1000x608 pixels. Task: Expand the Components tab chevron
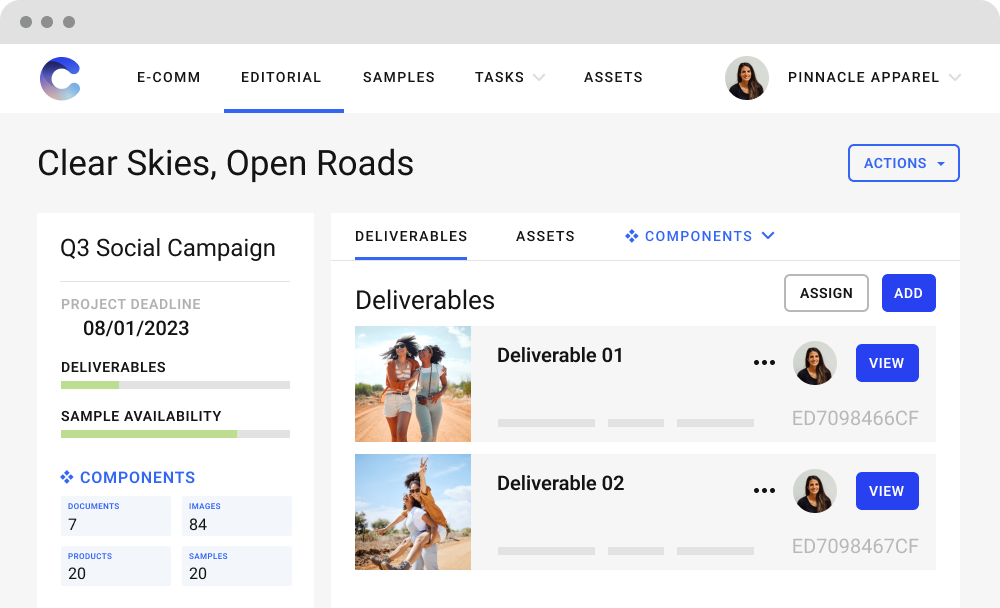pyautogui.click(x=768, y=237)
